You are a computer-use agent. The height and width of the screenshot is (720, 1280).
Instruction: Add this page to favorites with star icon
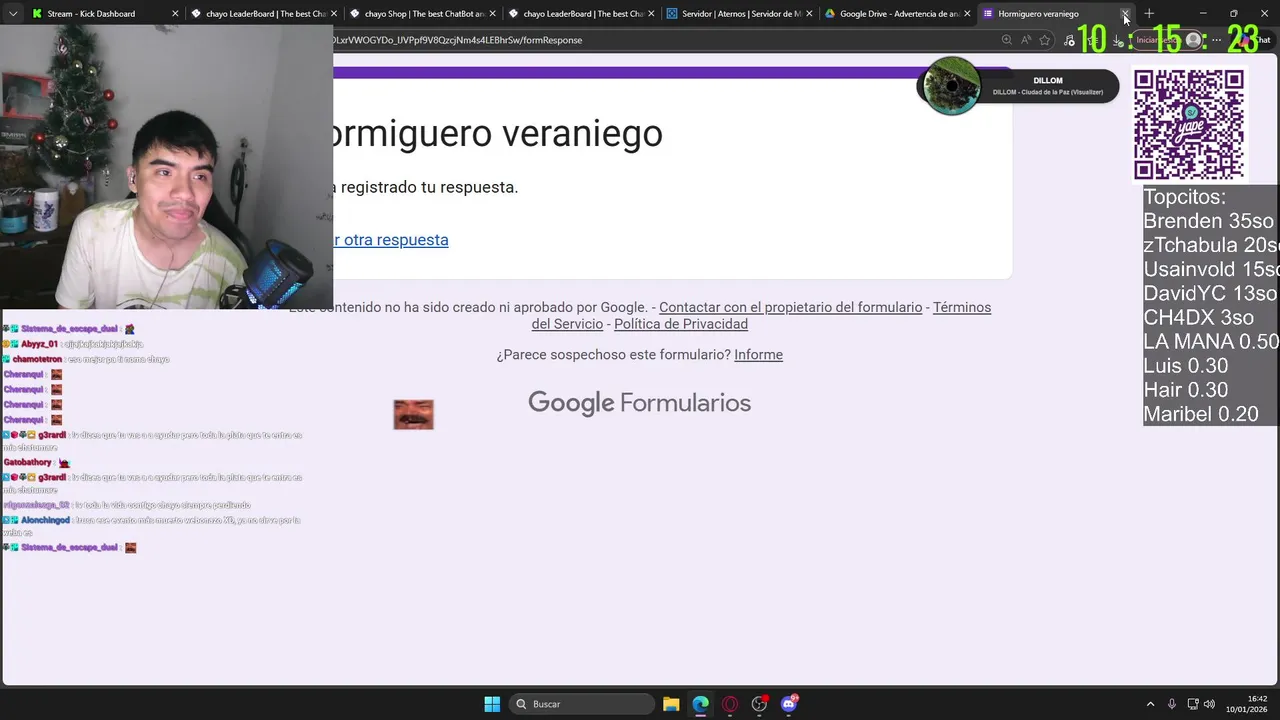pyautogui.click(x=1045, y=40)
